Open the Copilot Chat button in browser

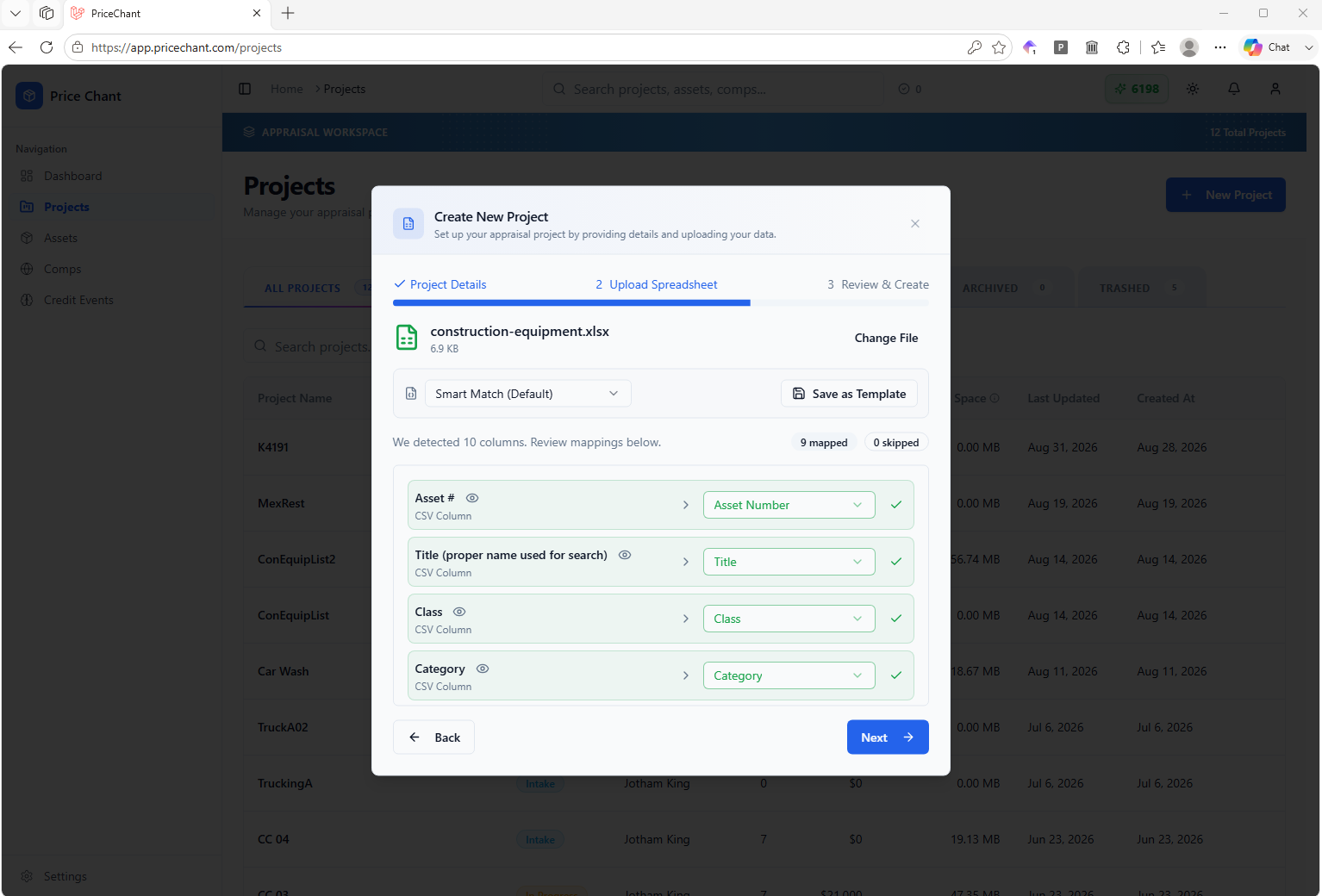(x=1267, y=47)
